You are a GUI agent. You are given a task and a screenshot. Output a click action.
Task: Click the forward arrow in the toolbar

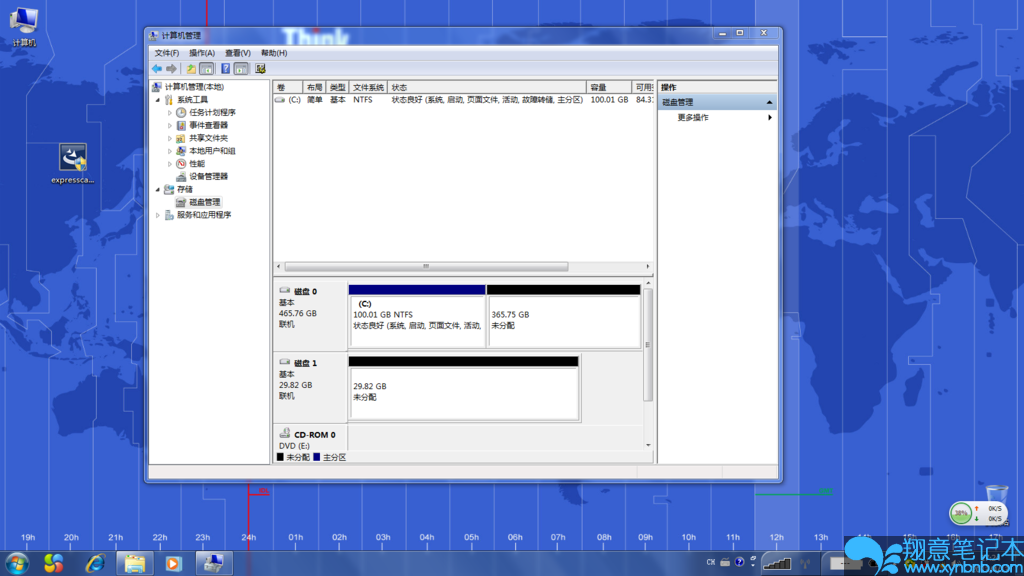click(171, 69)
